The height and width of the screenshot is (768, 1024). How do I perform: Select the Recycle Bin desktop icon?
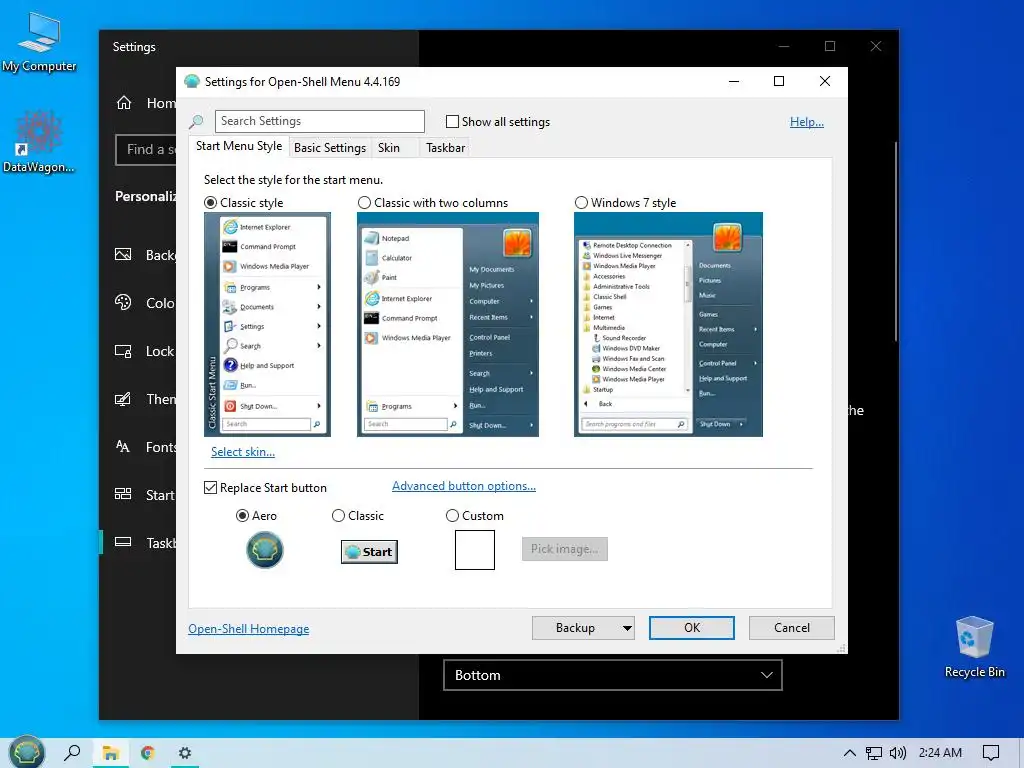click(974, 647)
